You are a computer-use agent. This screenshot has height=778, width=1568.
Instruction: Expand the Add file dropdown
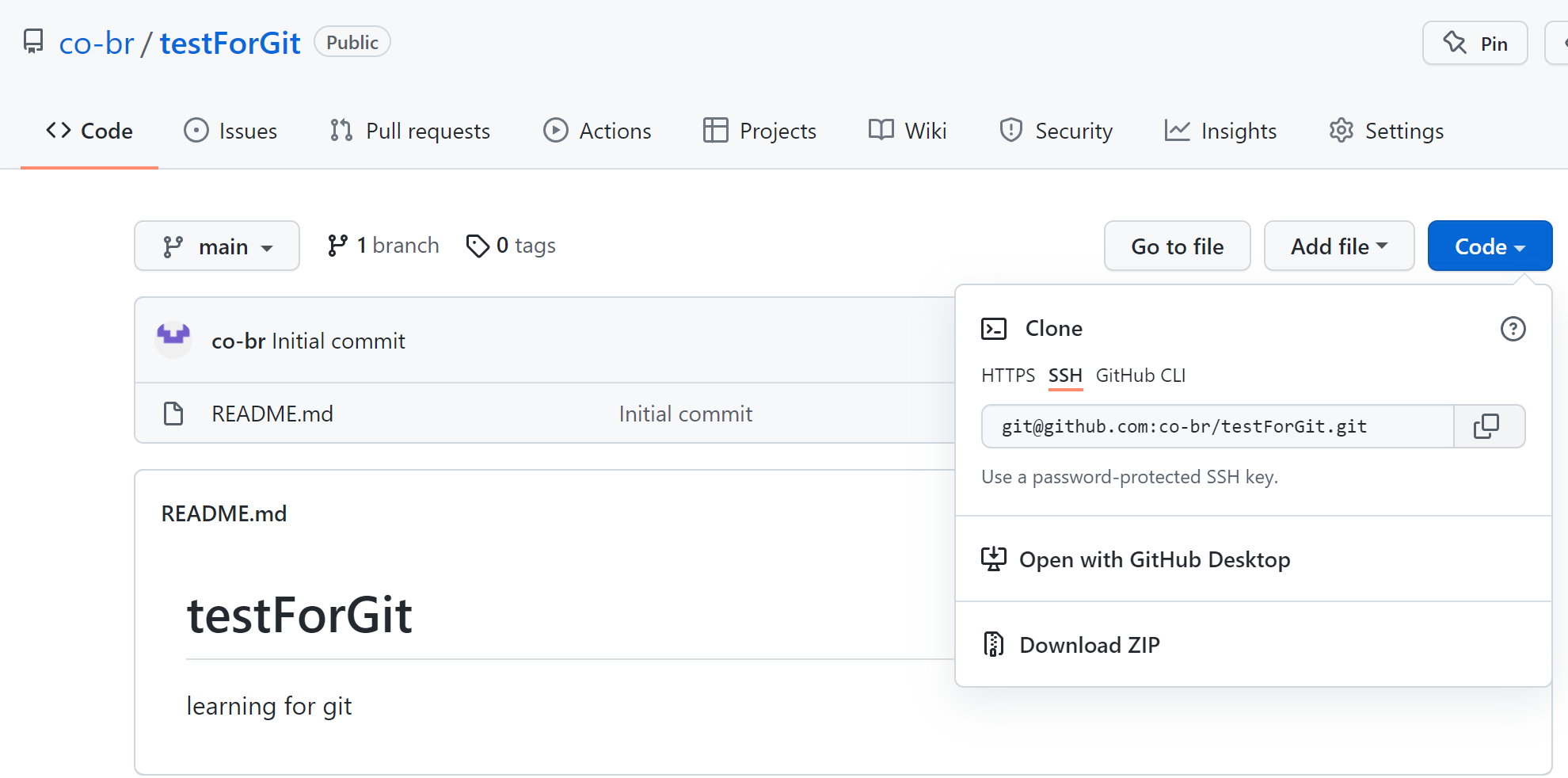pyautogui.click(x=1339, y=246)
